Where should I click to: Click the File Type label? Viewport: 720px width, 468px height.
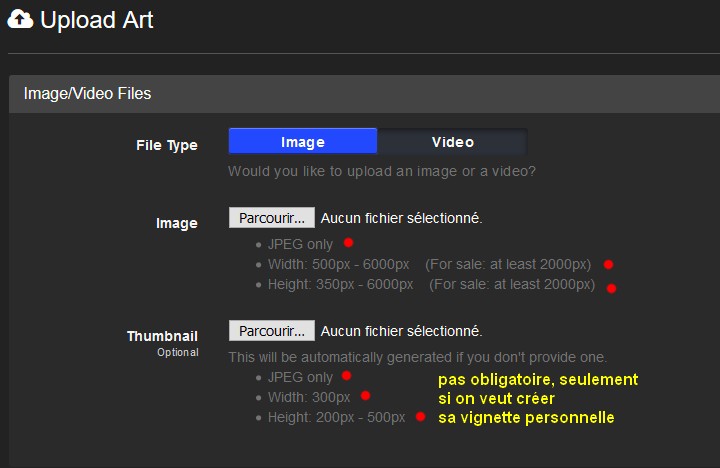point(167,146)
